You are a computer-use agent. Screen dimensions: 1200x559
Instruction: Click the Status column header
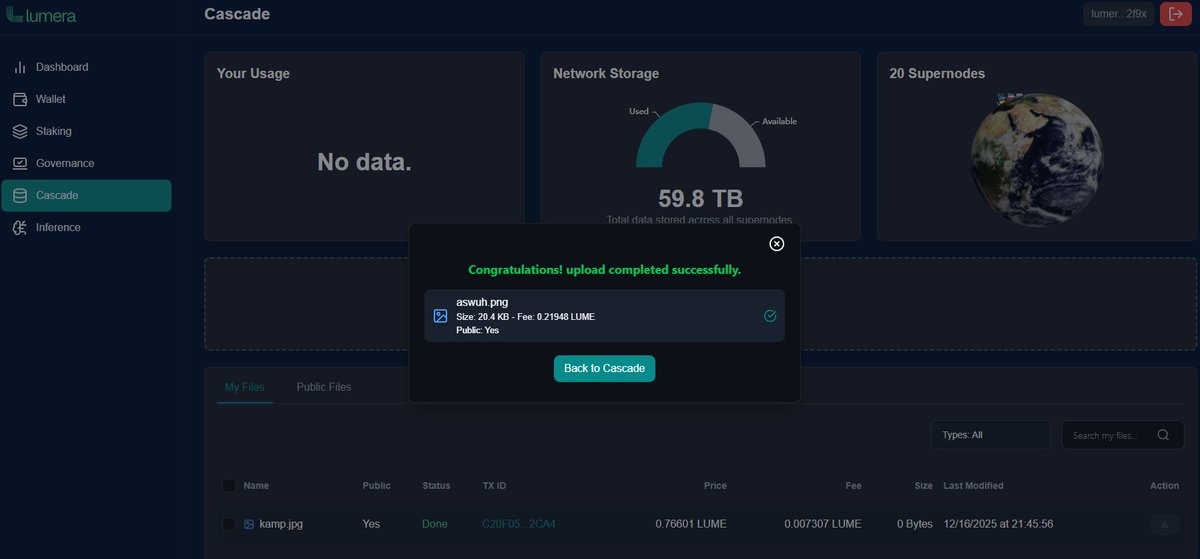(x=437, y=486)
